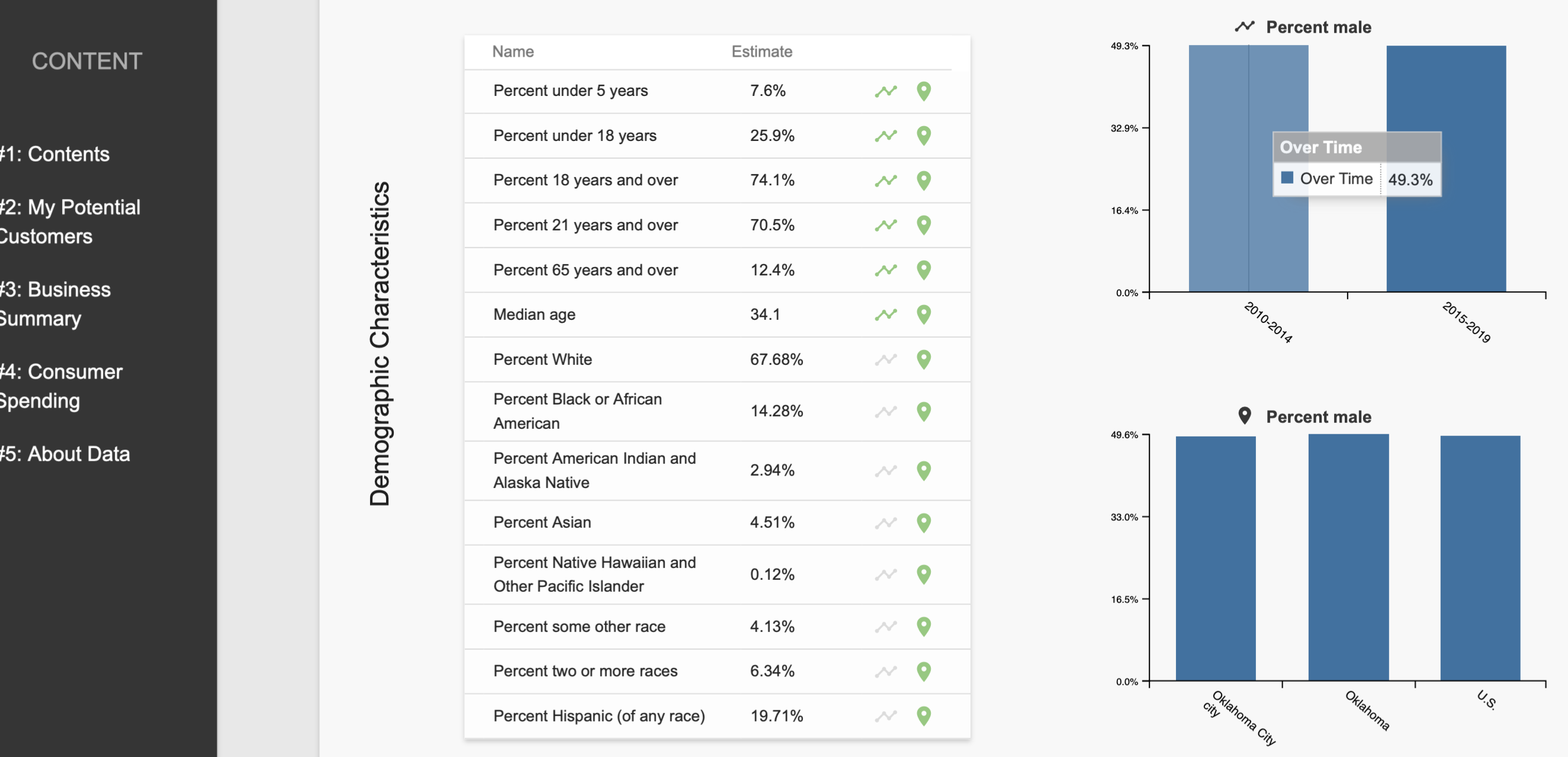Show trend chart for Median age
Viewport: 1568px width, 757px height.
click(x=886, y=315)
